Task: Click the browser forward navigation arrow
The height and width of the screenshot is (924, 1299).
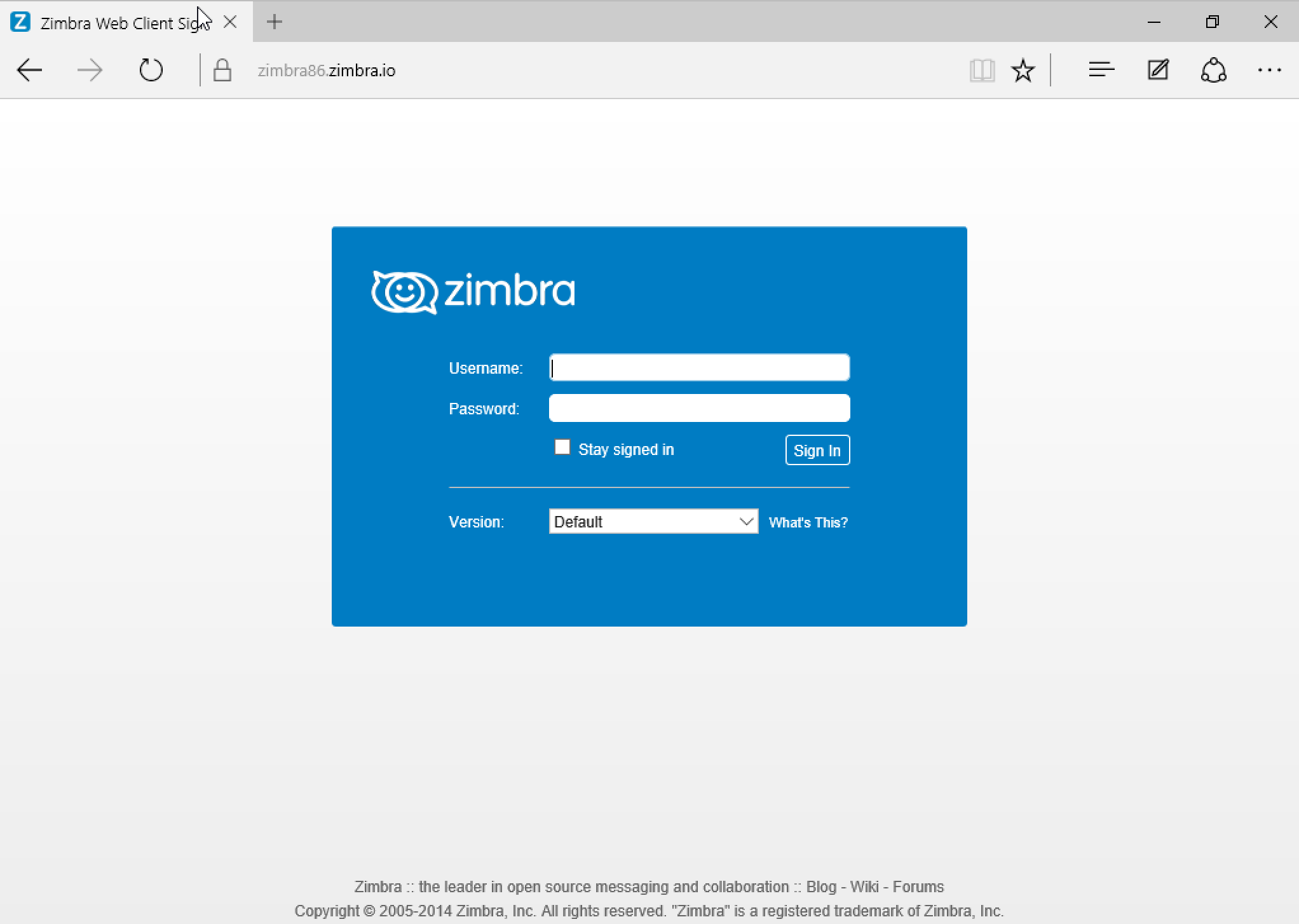Action: click(x=89, y=70)
